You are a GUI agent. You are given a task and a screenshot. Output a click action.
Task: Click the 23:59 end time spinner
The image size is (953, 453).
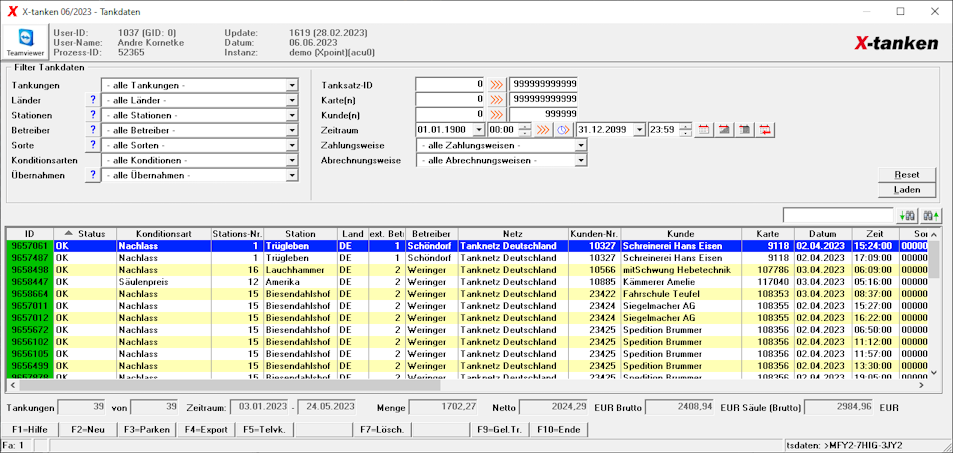pyautogui.click(x=686, y=130)
